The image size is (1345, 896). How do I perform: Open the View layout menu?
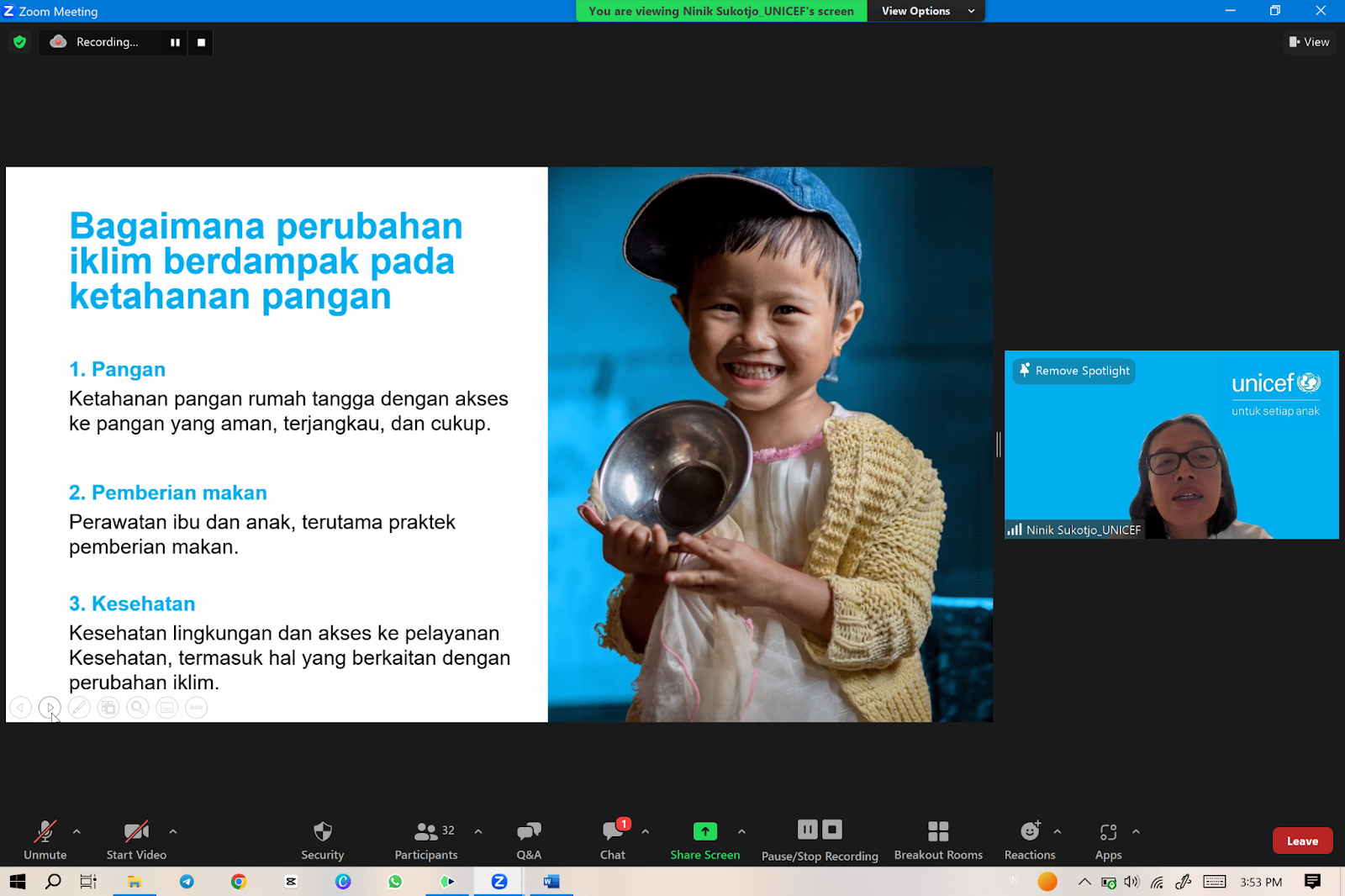1310,42
